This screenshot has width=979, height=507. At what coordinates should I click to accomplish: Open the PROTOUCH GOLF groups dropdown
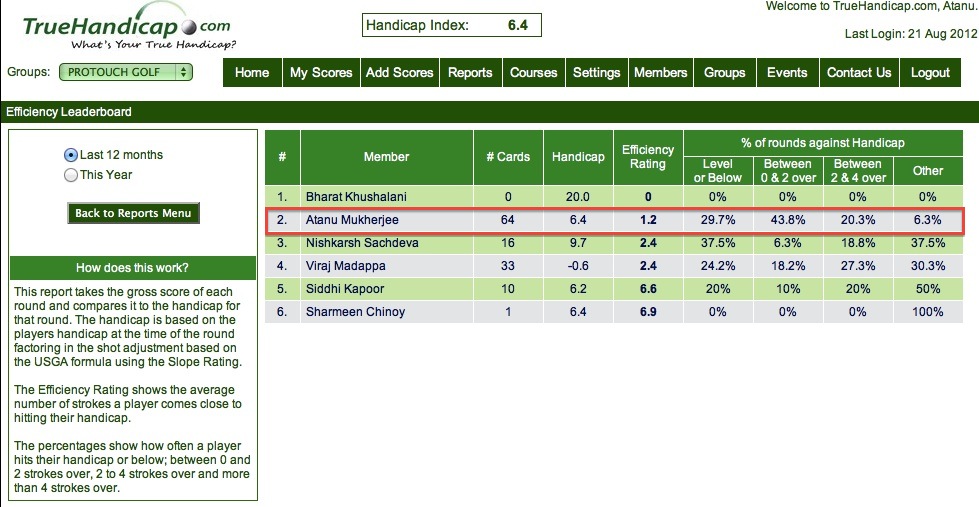(126, 72)
